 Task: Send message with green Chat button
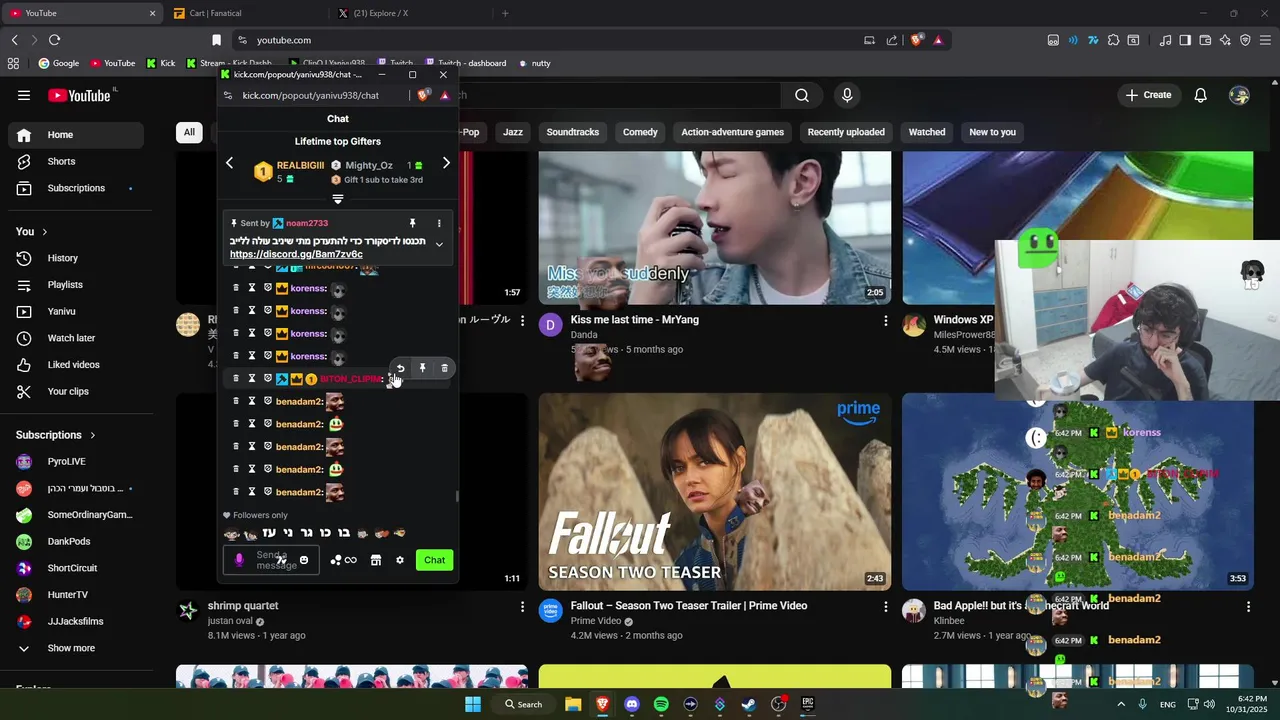pos(434,560)
